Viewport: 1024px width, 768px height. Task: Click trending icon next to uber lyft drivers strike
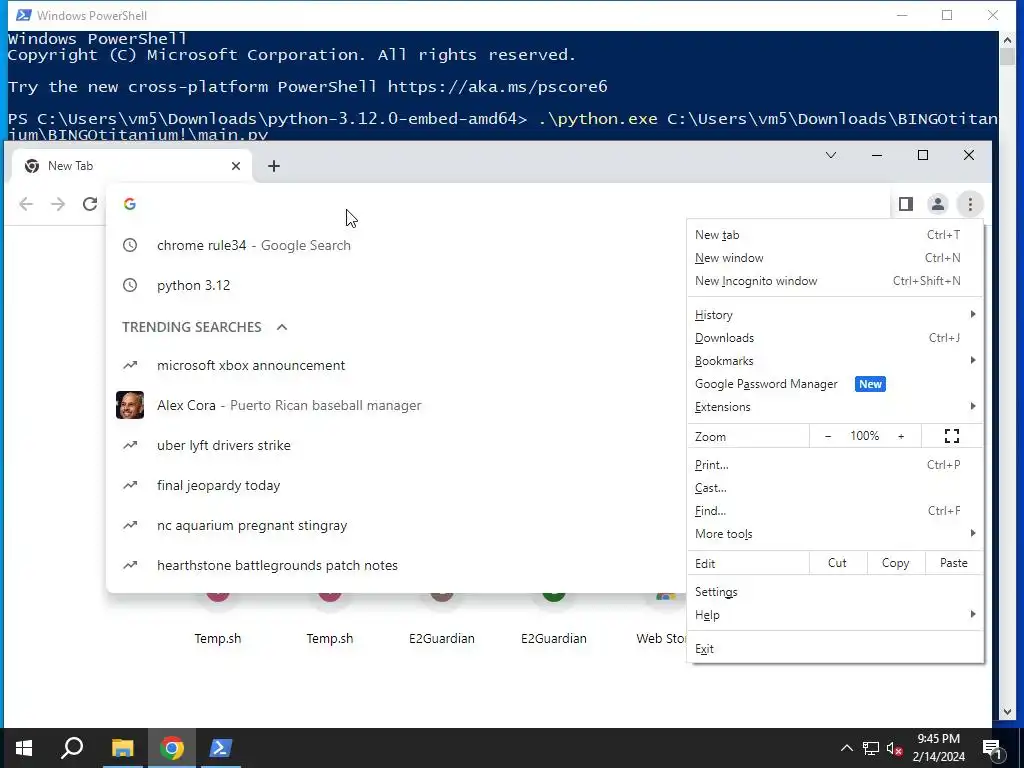coord(130,445)
